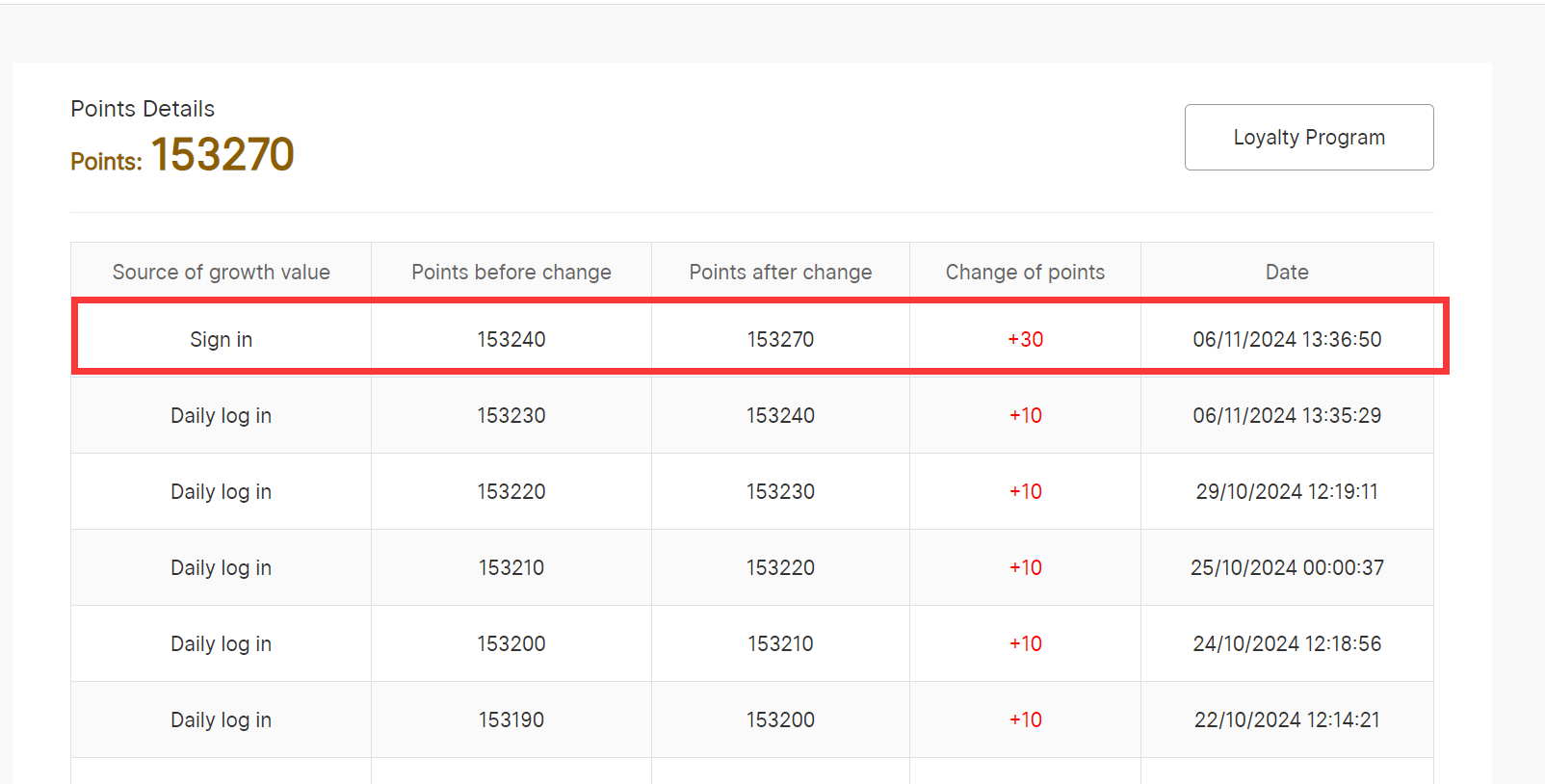Click the 'Points after change' column header
The height and width of the screenshot is (784, 1545).
(780, 273)
